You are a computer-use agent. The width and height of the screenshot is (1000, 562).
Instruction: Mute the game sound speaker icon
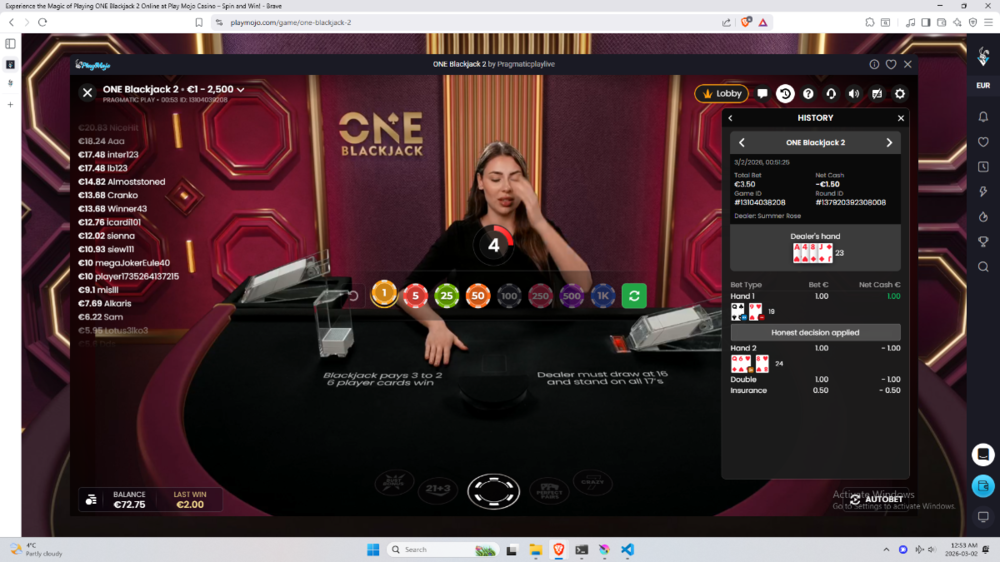click(x=854, y=94)
